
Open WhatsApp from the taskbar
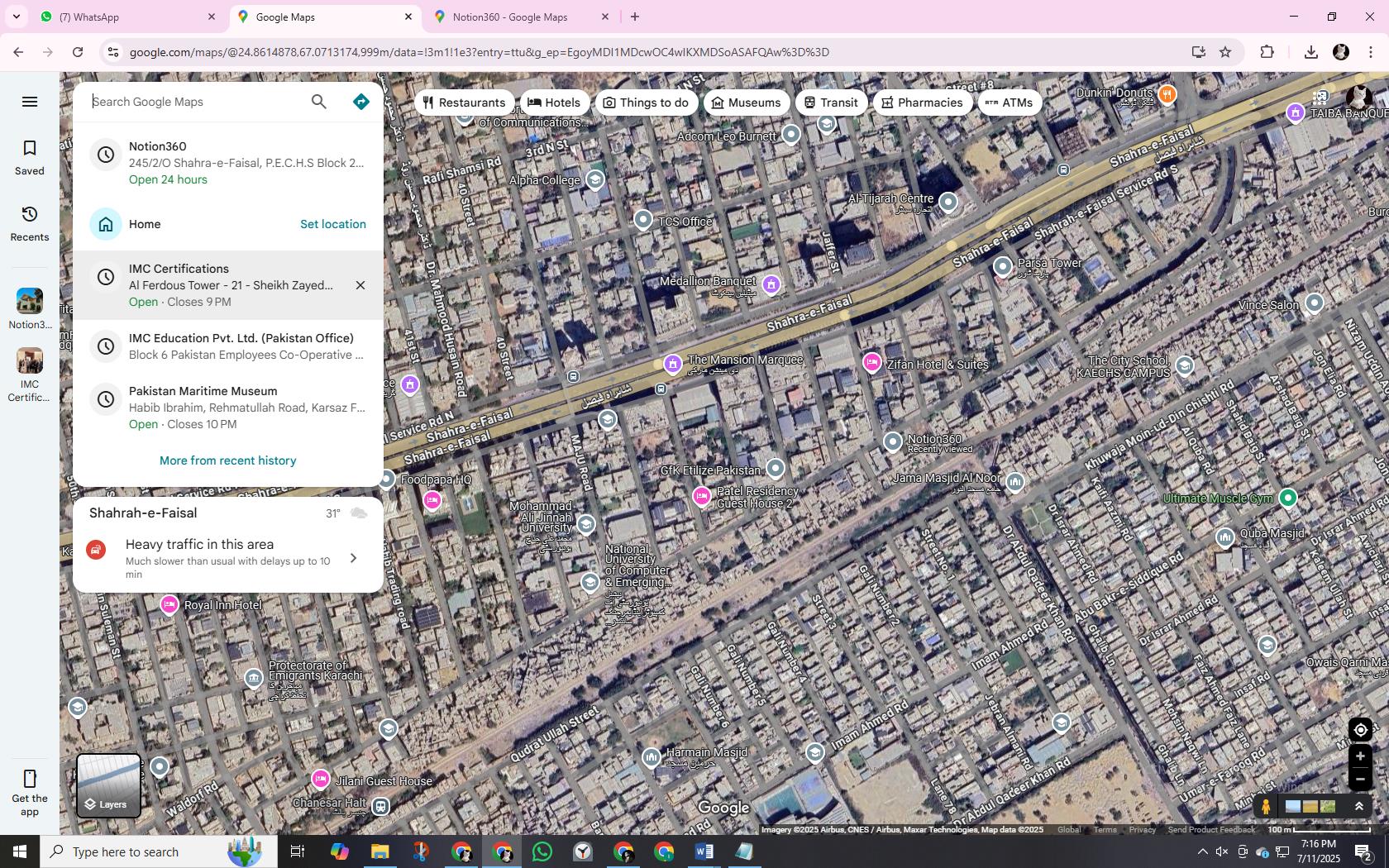pyautogui.click(x=542, y=851)
